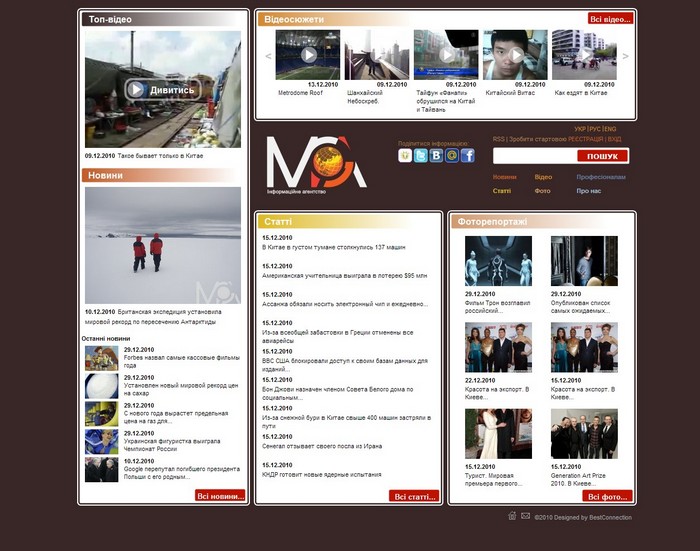The image size is (700, 551).
Task: Share the page via Twitter icon
Action: 421,156
